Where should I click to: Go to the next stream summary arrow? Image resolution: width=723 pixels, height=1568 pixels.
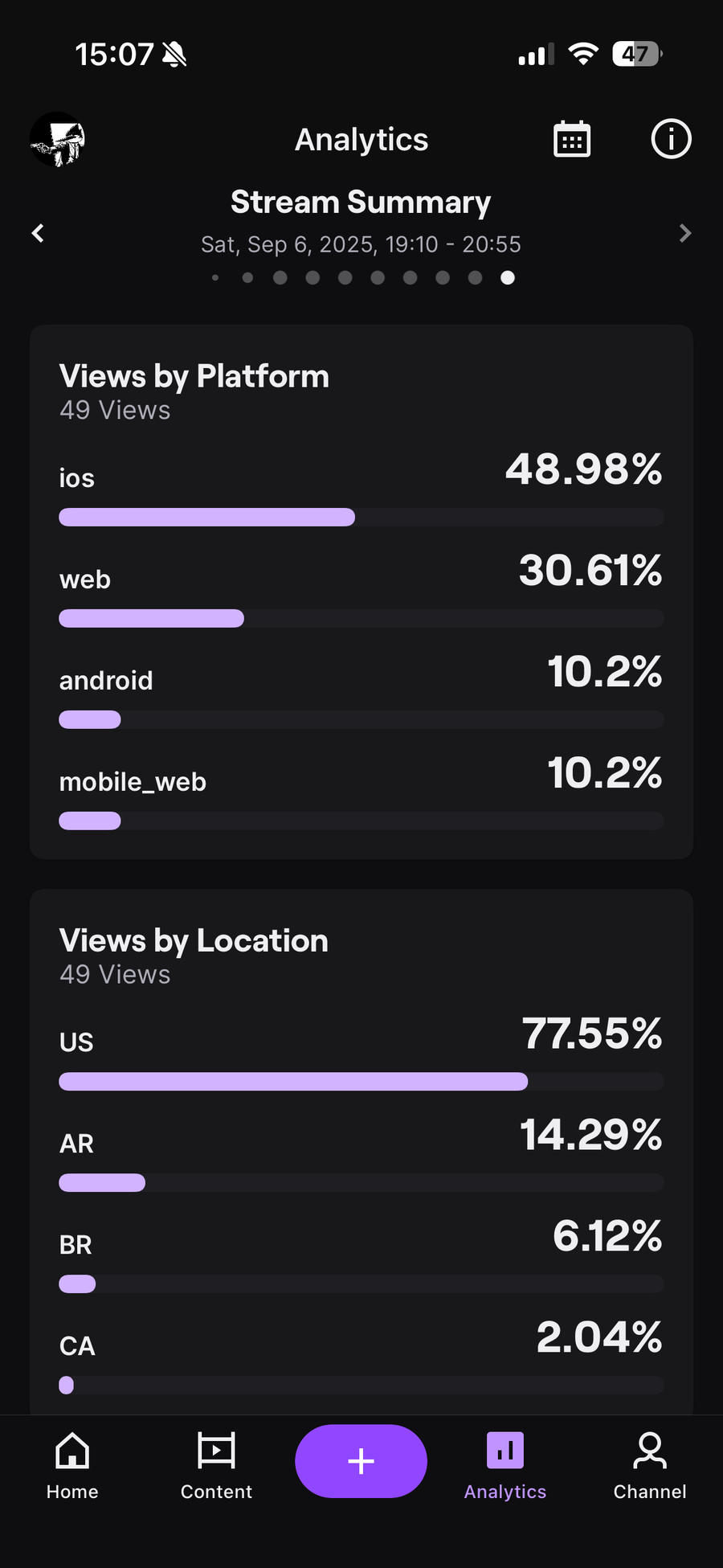tap(685, 233)
